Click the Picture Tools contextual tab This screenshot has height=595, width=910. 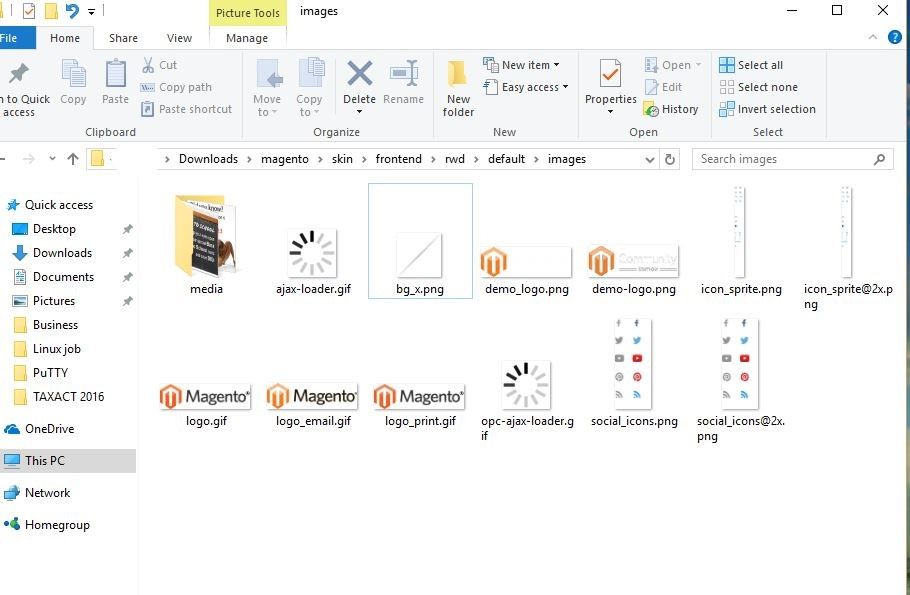(x=248, y=13)
